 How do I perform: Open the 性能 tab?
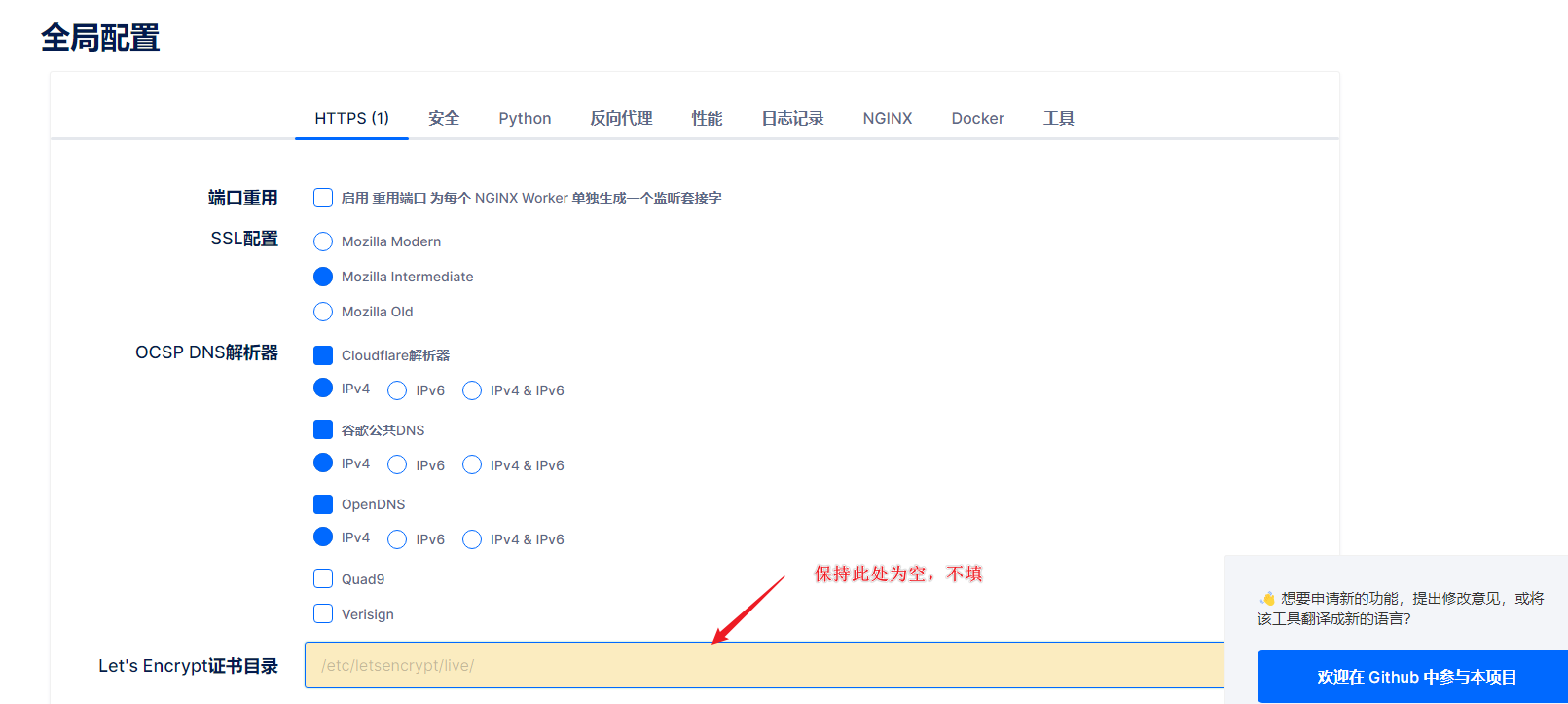click(707, 118)
